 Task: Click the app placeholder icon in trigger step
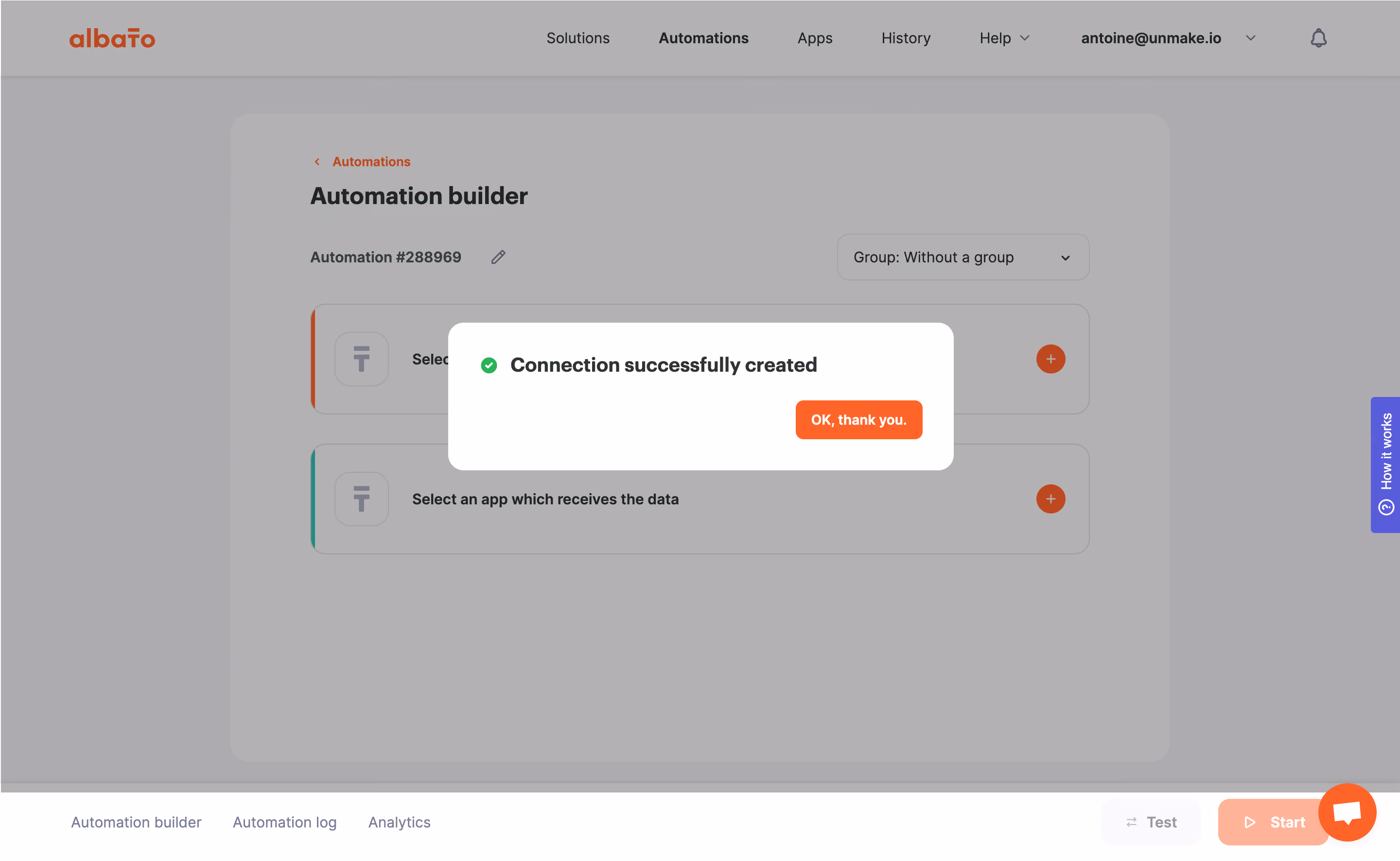coord(362,359)
